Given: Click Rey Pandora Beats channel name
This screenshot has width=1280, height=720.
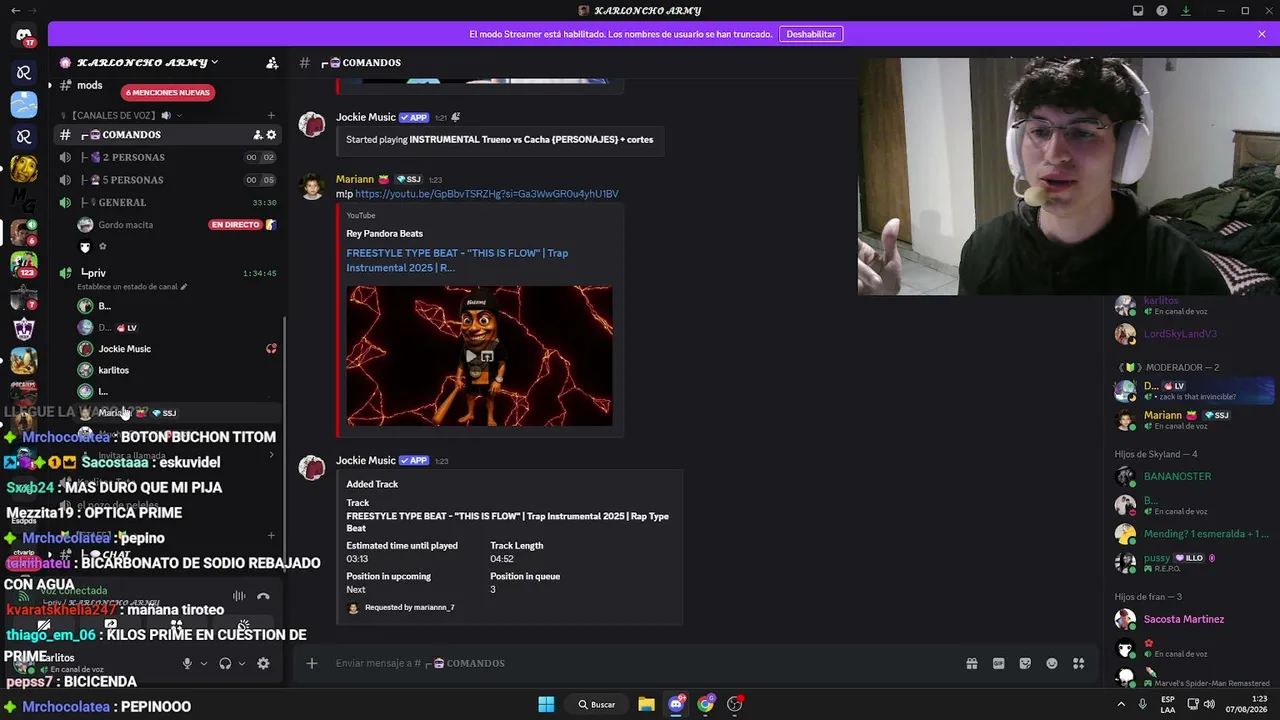Looking at the screenshot, I should (x=384, y=234).
